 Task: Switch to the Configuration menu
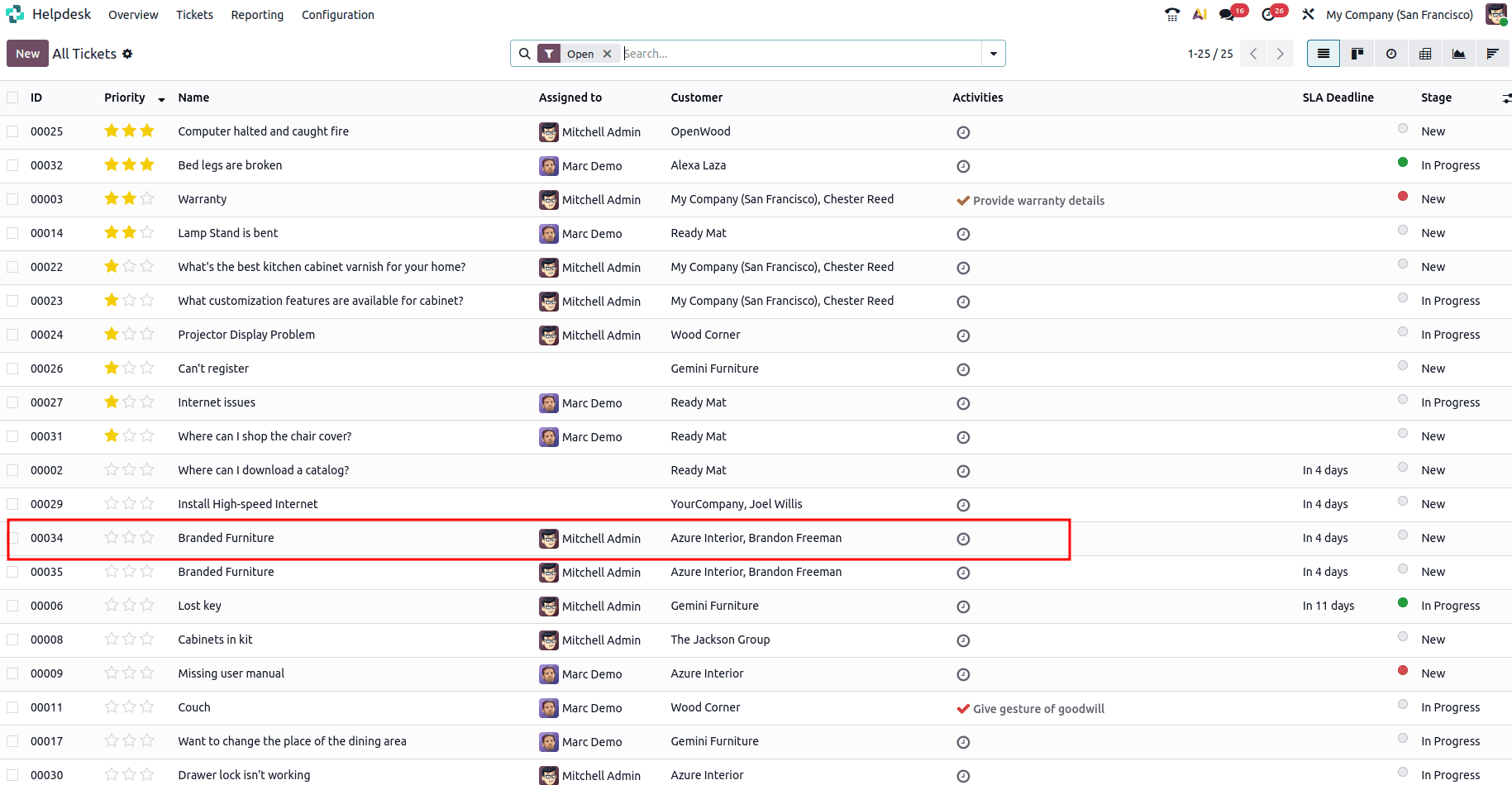[x=337, y=14]
